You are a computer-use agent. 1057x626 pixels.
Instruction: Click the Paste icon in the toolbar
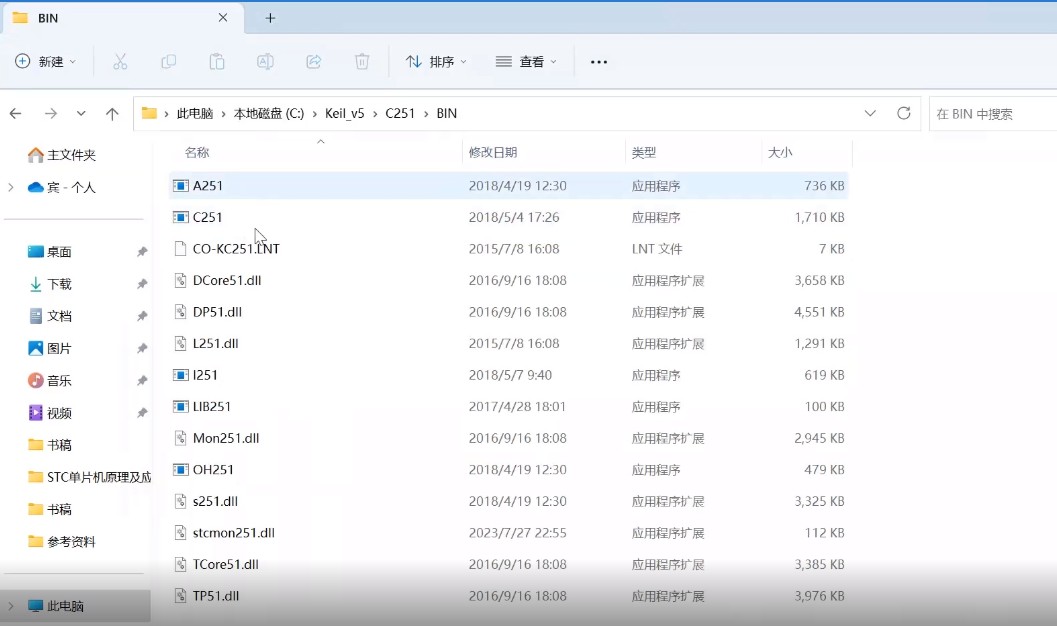[217, 61]
